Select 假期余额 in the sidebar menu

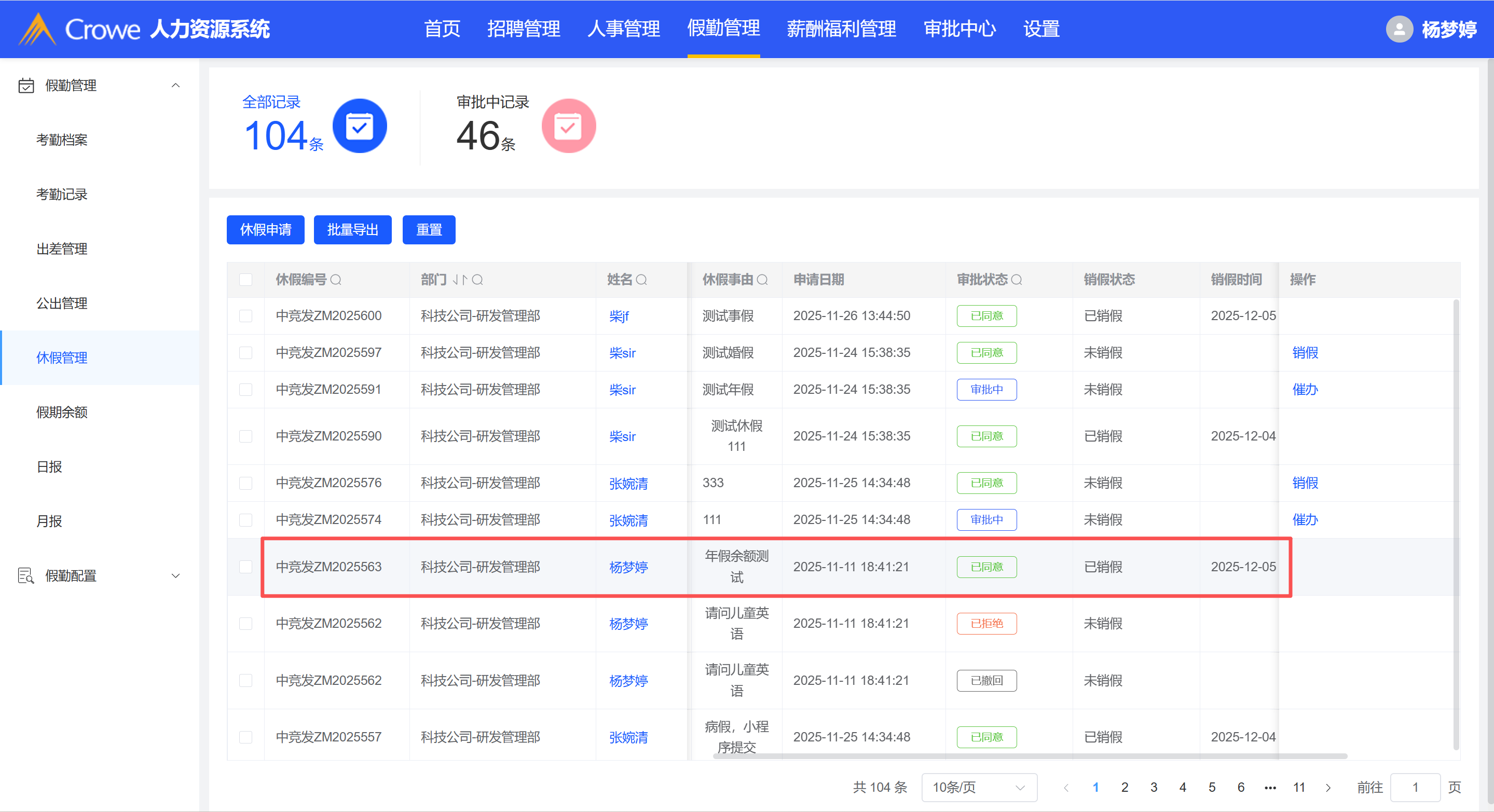tap(61, 412)
